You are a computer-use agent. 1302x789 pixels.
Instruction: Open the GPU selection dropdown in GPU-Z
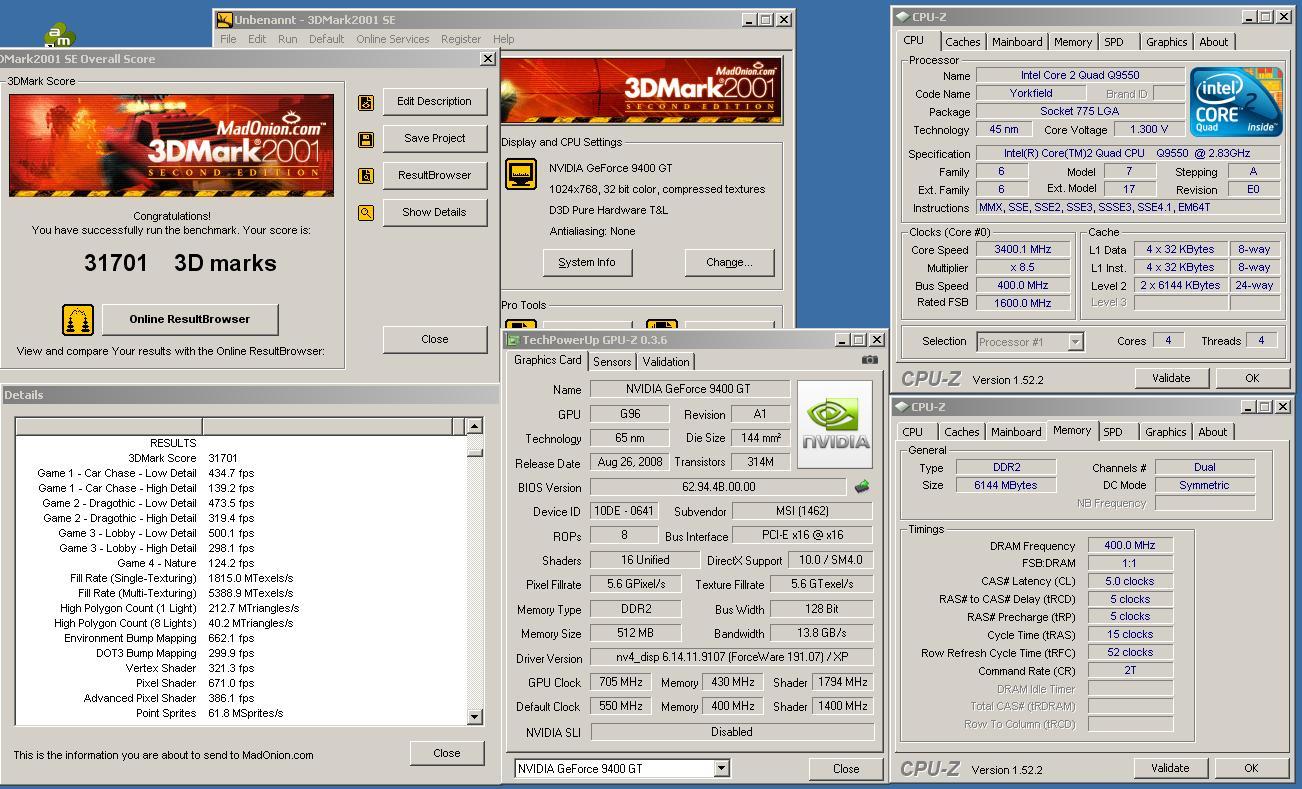721,769
